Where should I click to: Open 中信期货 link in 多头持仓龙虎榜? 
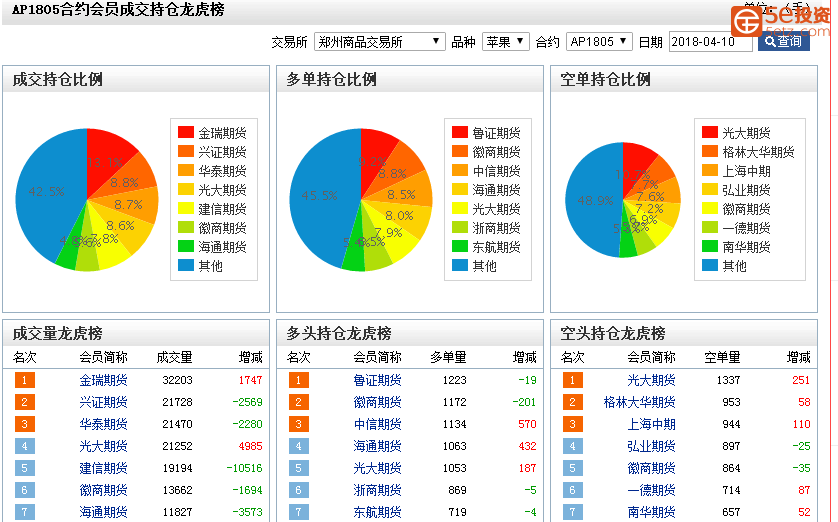[377, 424]
